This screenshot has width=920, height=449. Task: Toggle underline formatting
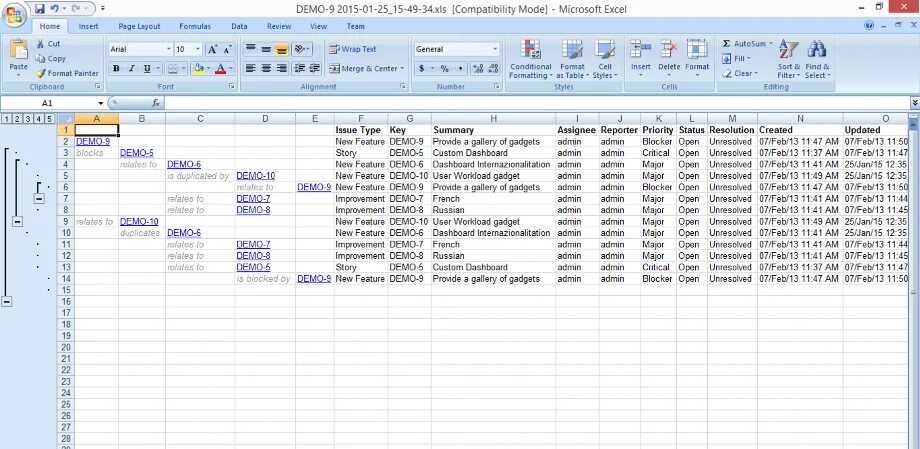click(x=146, y=69)
